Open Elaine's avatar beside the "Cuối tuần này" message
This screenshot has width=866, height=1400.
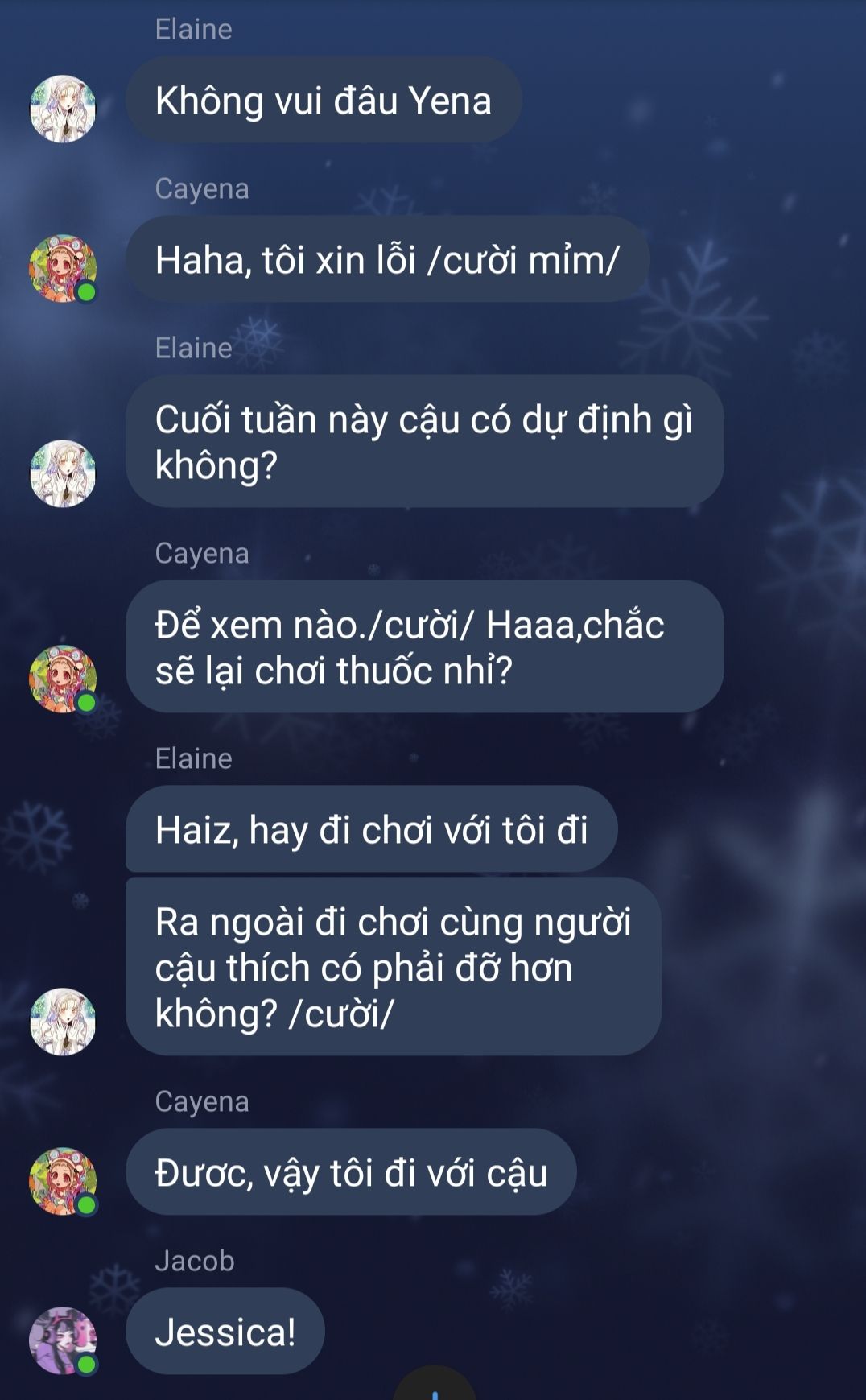tap(63, 473)
